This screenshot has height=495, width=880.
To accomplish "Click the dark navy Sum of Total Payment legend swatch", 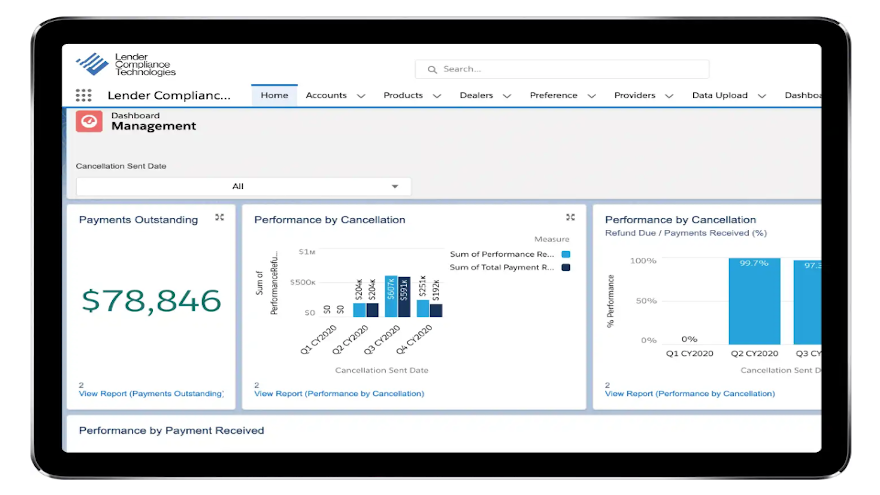I will (x=566, y=268).
